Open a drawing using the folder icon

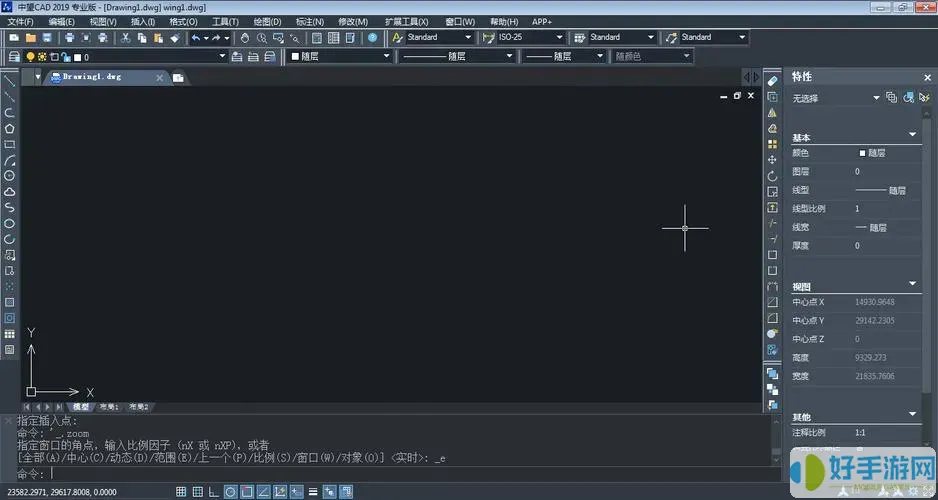click(x=31, y=37)
